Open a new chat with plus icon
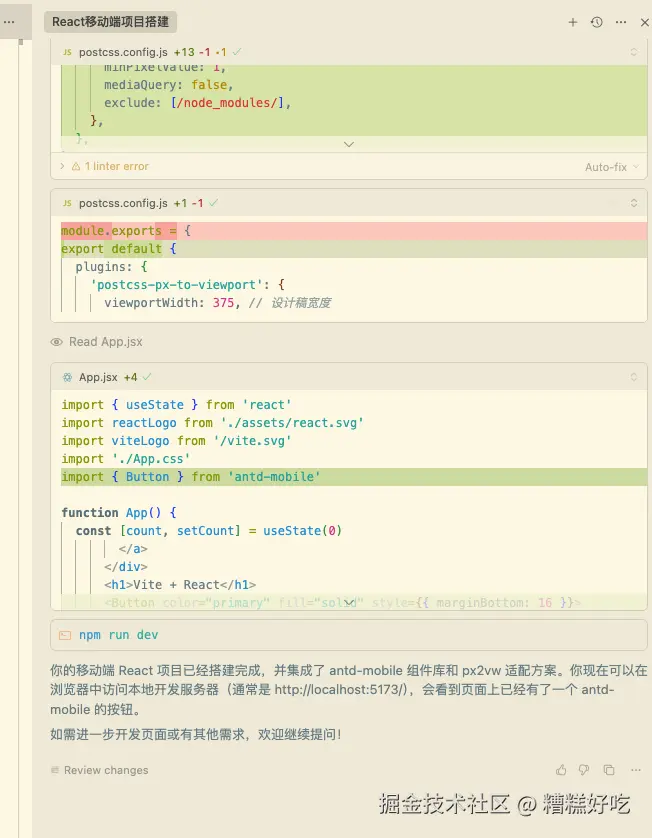652x838 pixels. pos(572,22)
